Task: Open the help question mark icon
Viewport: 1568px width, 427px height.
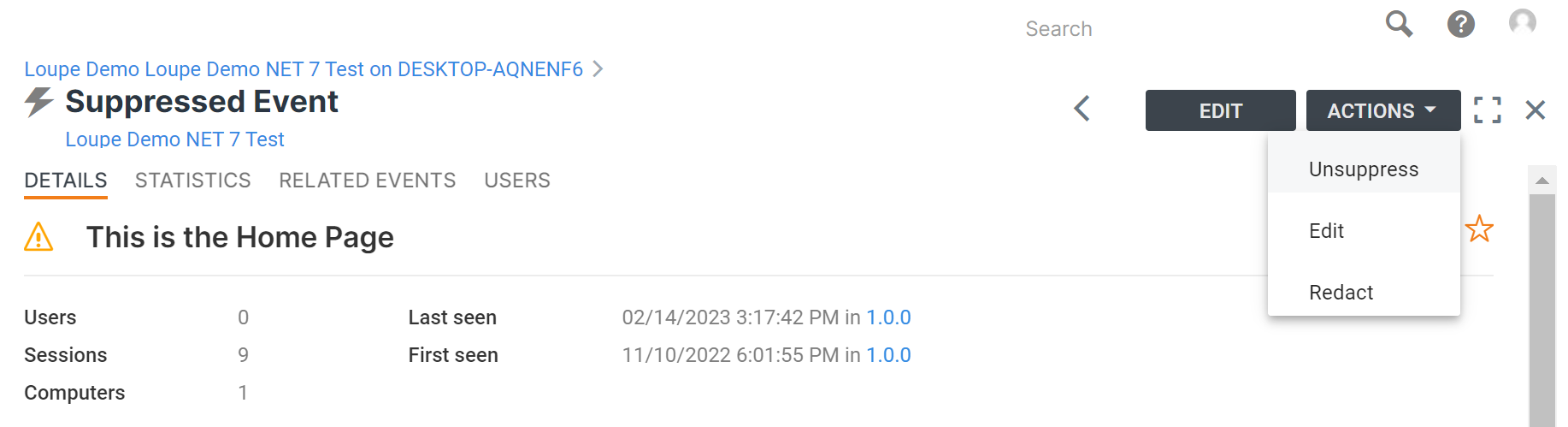Action: tap(1460, 24)
